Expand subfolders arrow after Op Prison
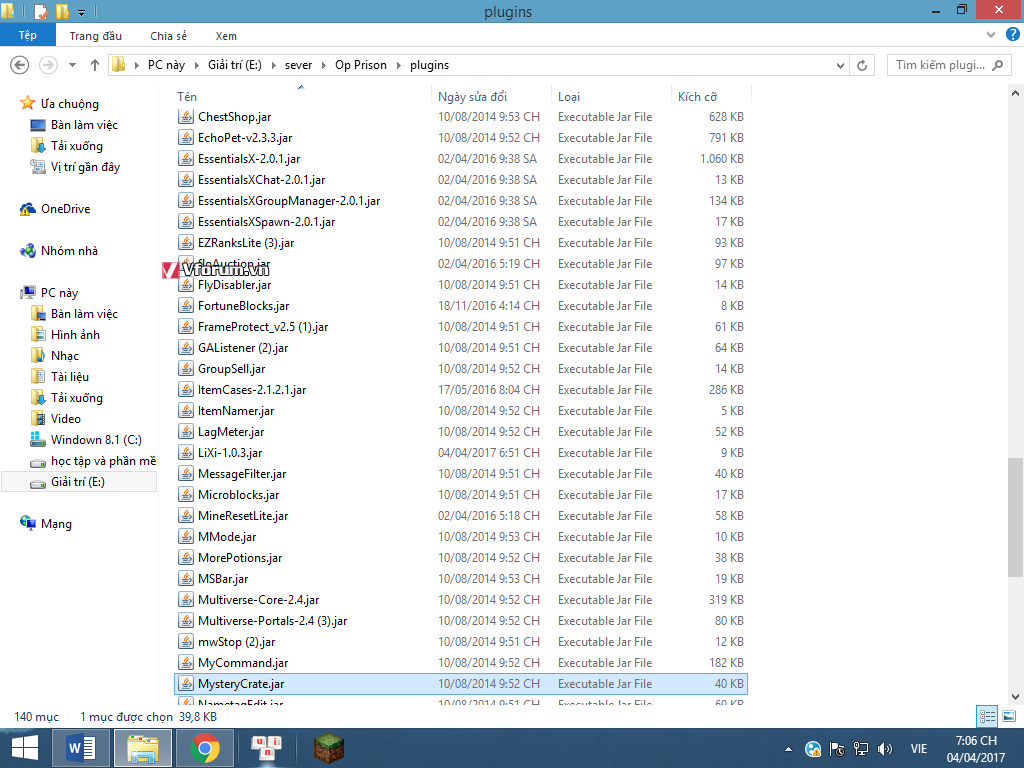The image size is (1024, 768). [398, 65]
